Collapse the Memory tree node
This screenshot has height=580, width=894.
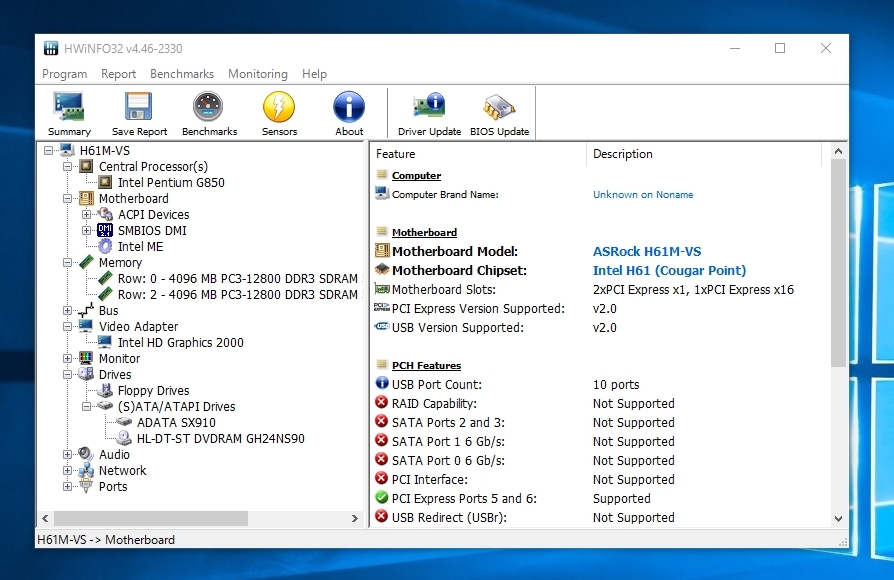coord(67,262)
